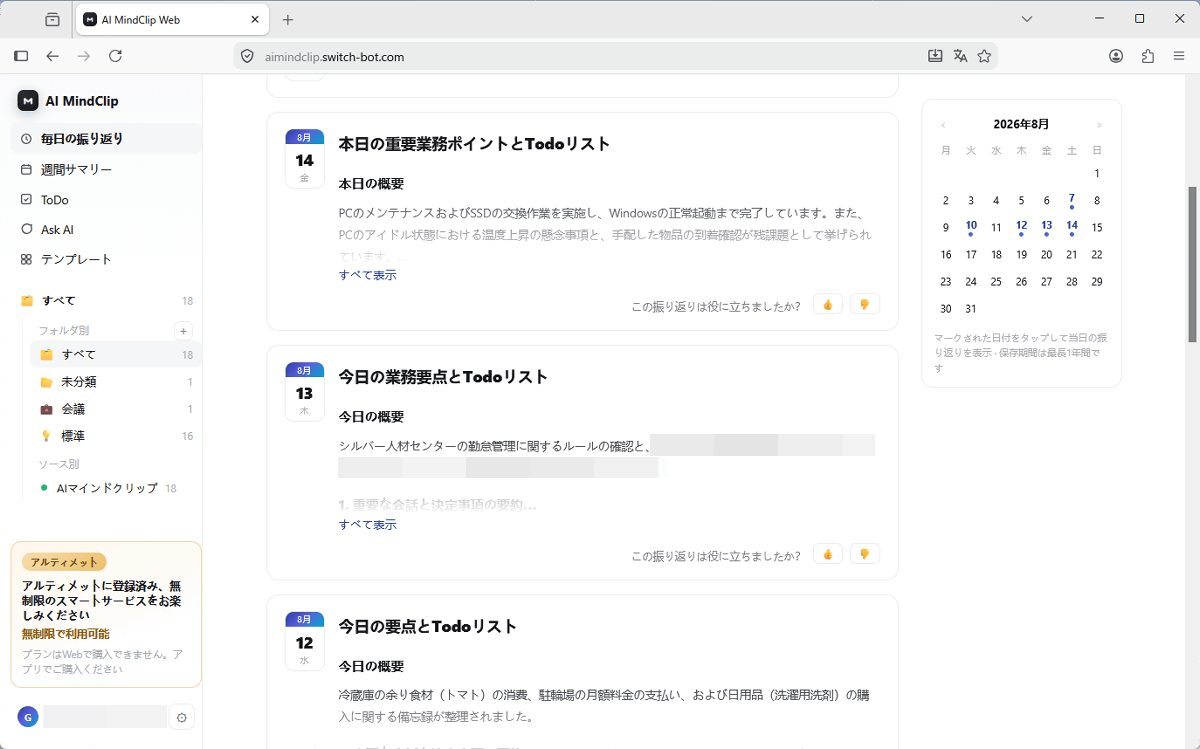Image resolution: width=1200 pixels, height=749 pixels.
Task: Open recent browsing tab overview icon
Action: [52, 19]
